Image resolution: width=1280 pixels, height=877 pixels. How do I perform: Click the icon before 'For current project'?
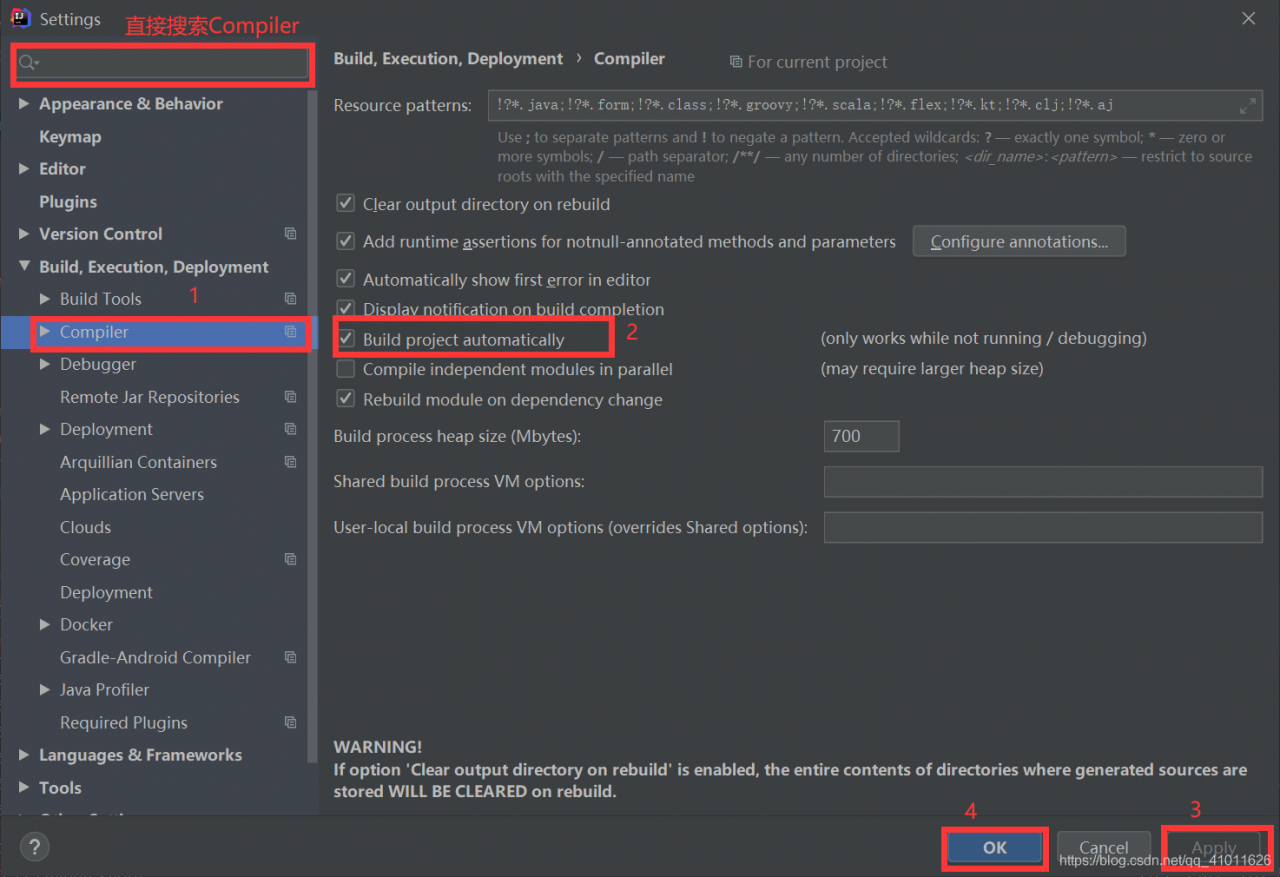click(x=736, y=62)
